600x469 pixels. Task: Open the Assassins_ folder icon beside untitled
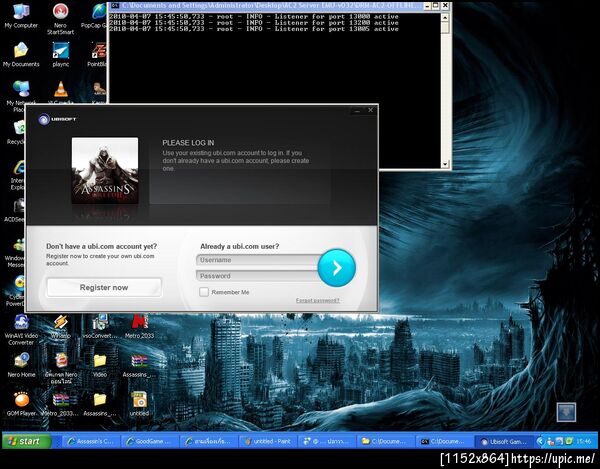tap(99, 404)
